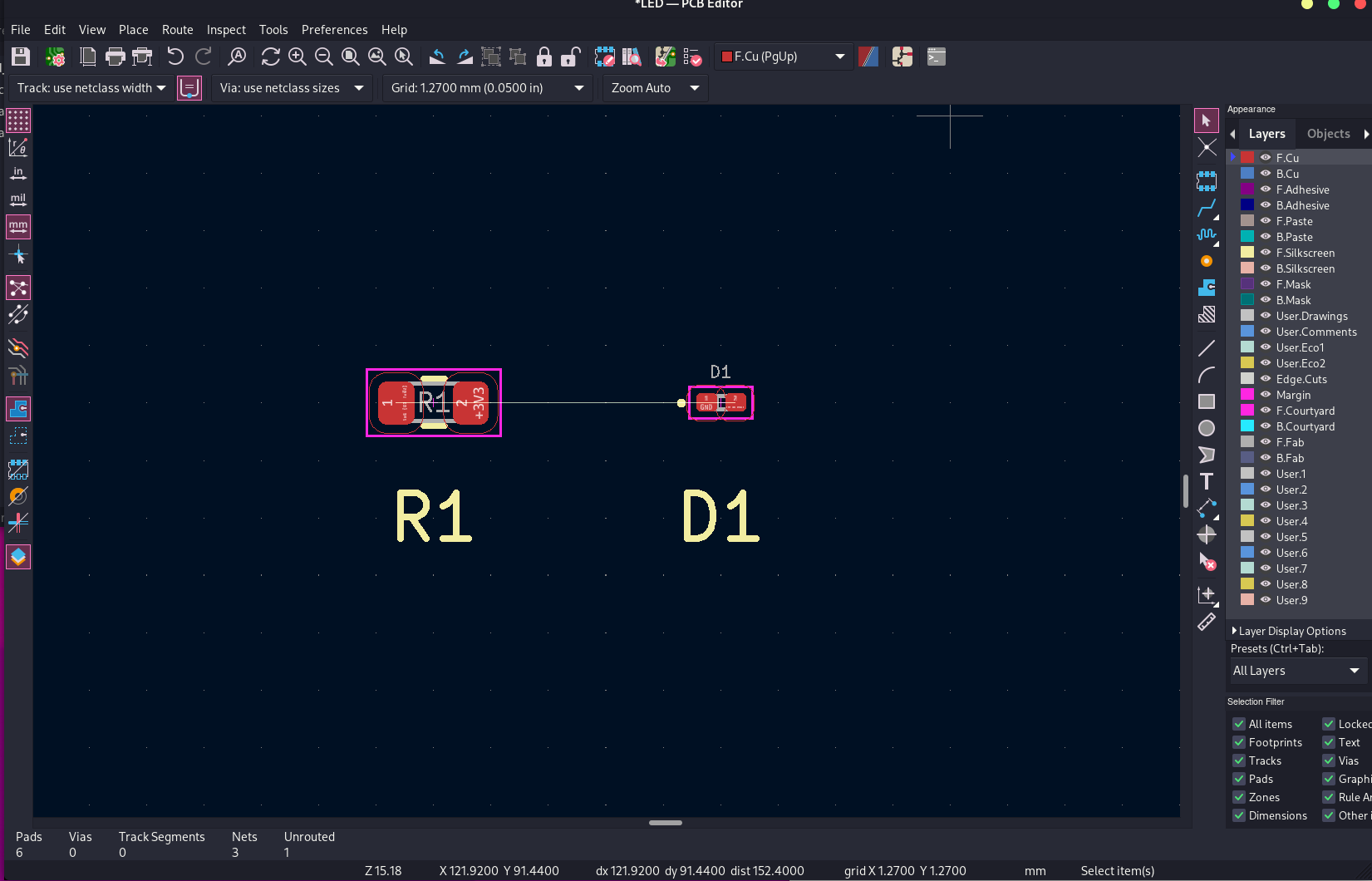Disable the Vias selection filter
Screen dimensions: 1372x881
[1330, 760]
